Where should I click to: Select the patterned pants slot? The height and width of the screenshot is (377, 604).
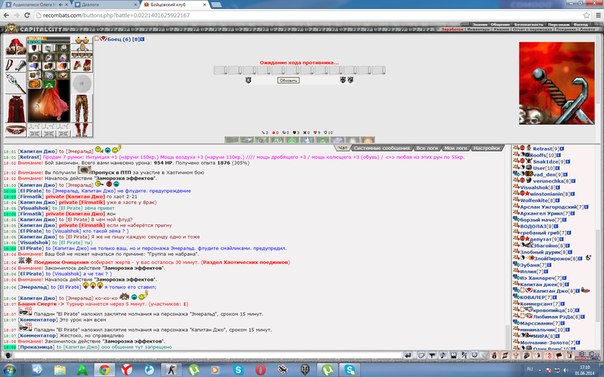coord(82,109)
